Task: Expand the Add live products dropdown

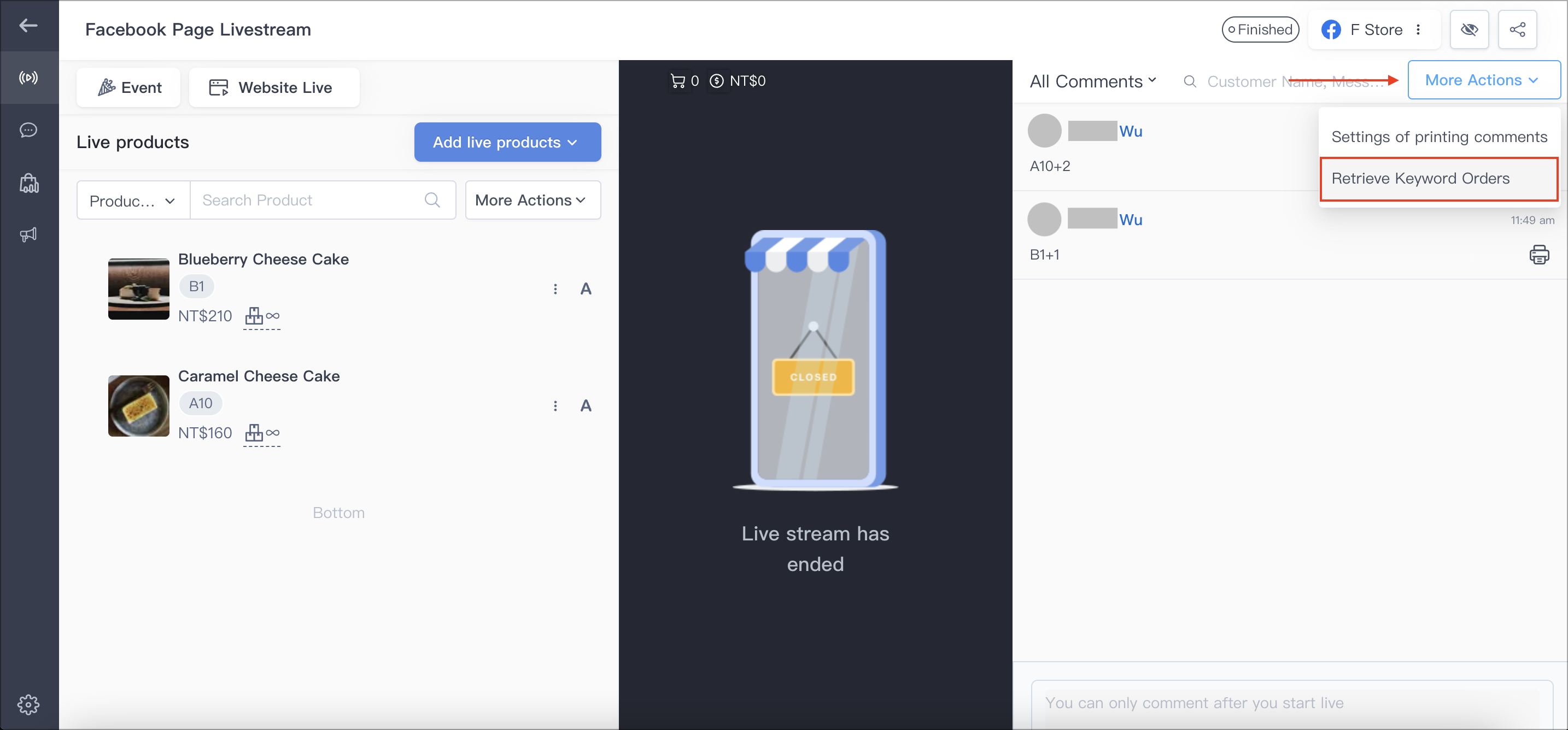Action: pyautogui.click(x=507, y=143)
